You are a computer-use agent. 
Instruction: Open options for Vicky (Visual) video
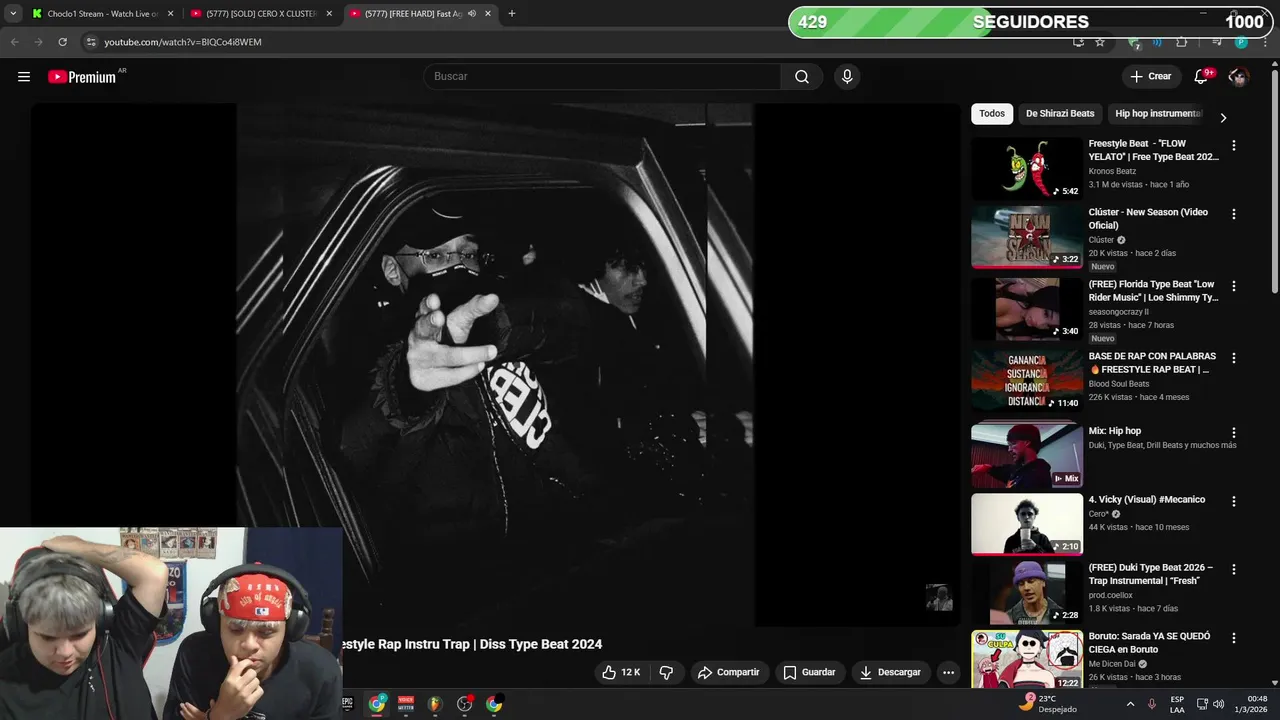[x=1233, y=501]
